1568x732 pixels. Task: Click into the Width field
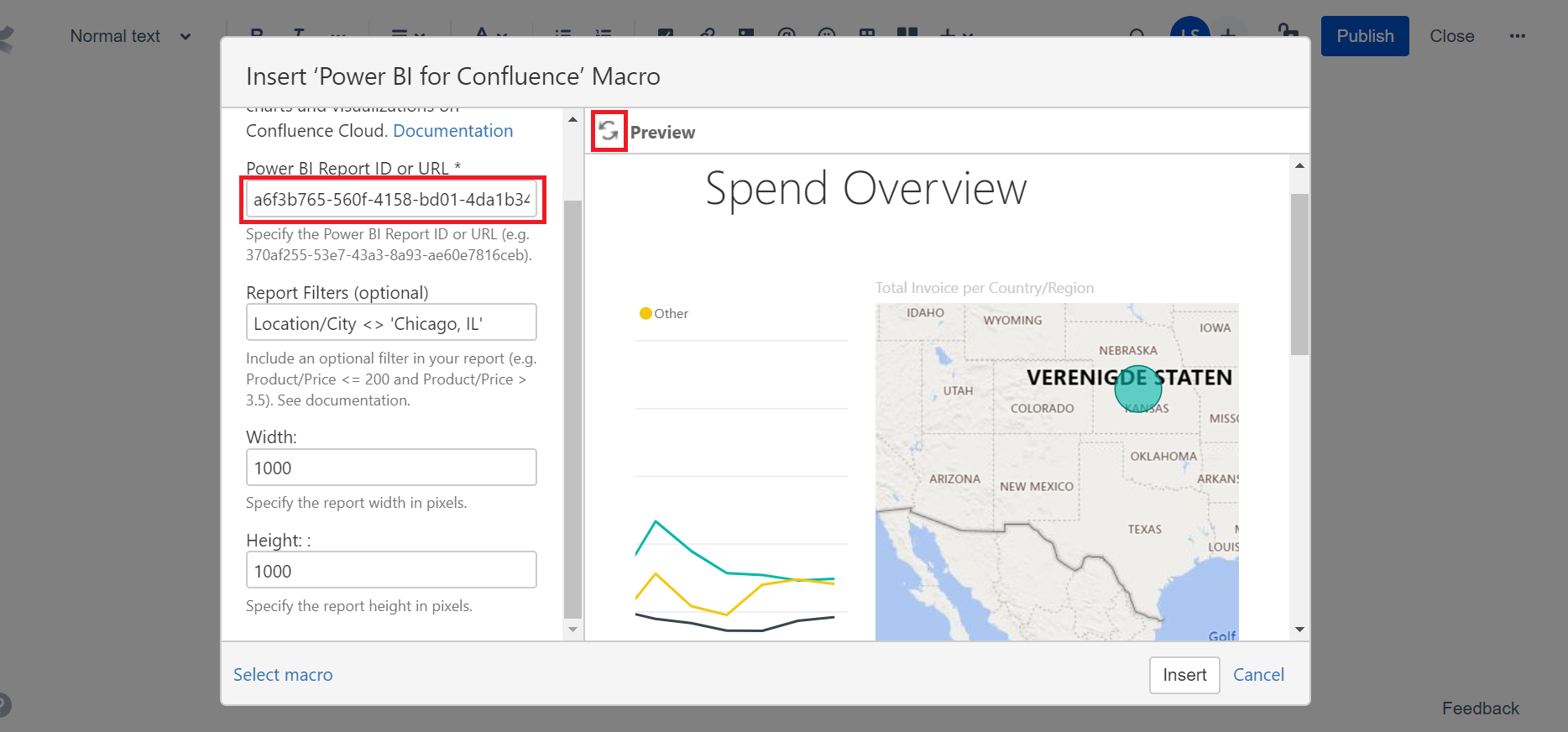[x=391, y=468]
